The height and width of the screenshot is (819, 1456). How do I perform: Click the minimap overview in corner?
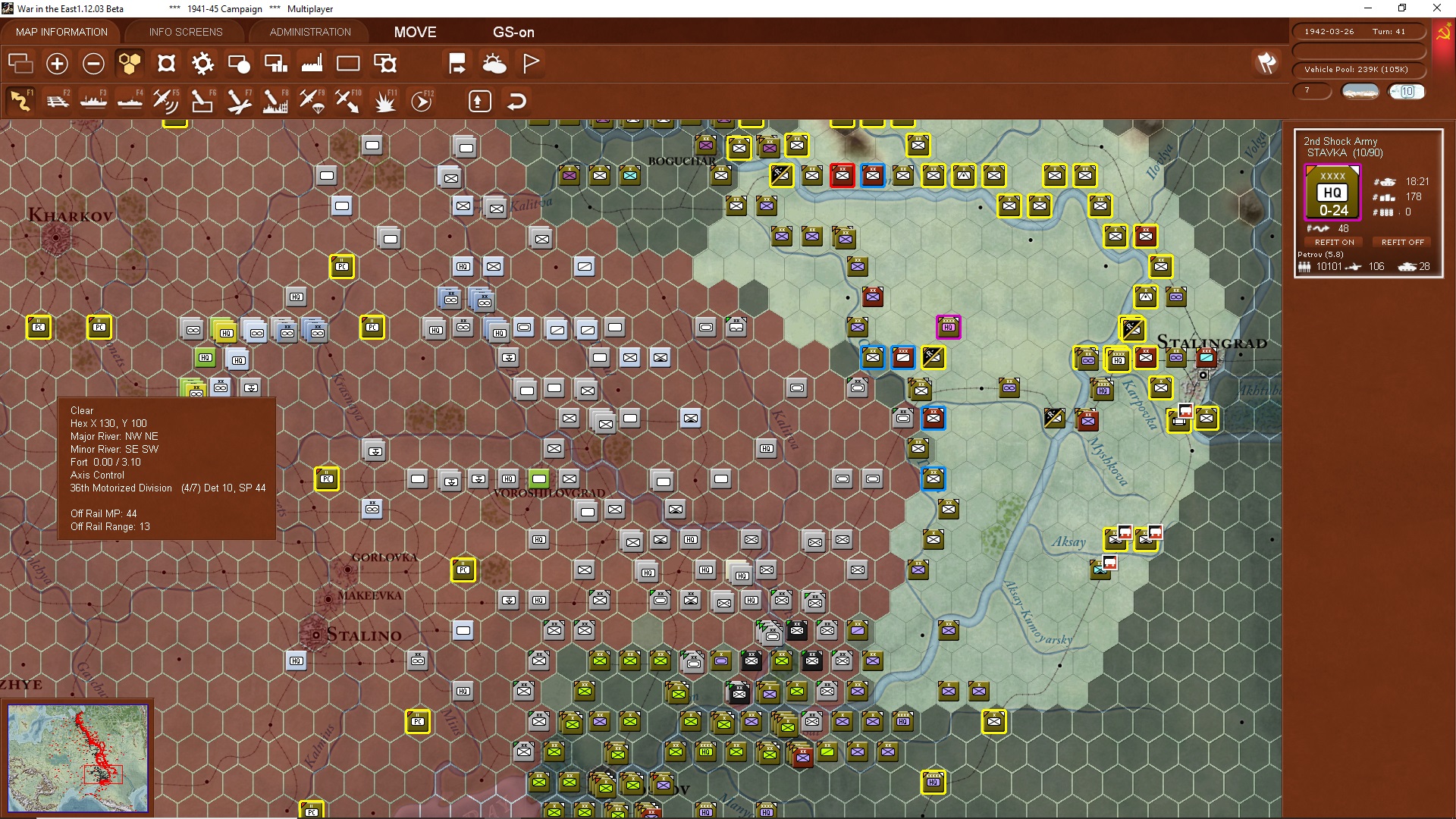tap(78, 758)
